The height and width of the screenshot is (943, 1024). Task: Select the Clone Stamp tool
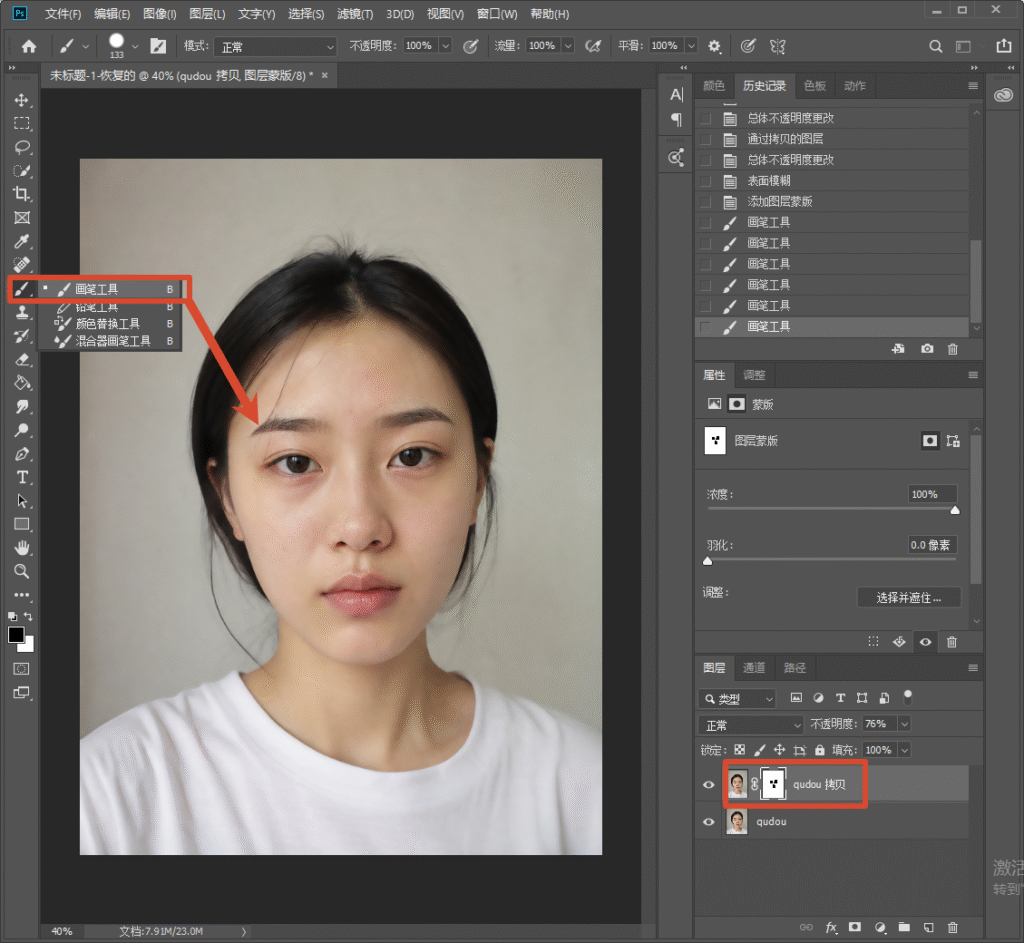[x=22, y=312]
